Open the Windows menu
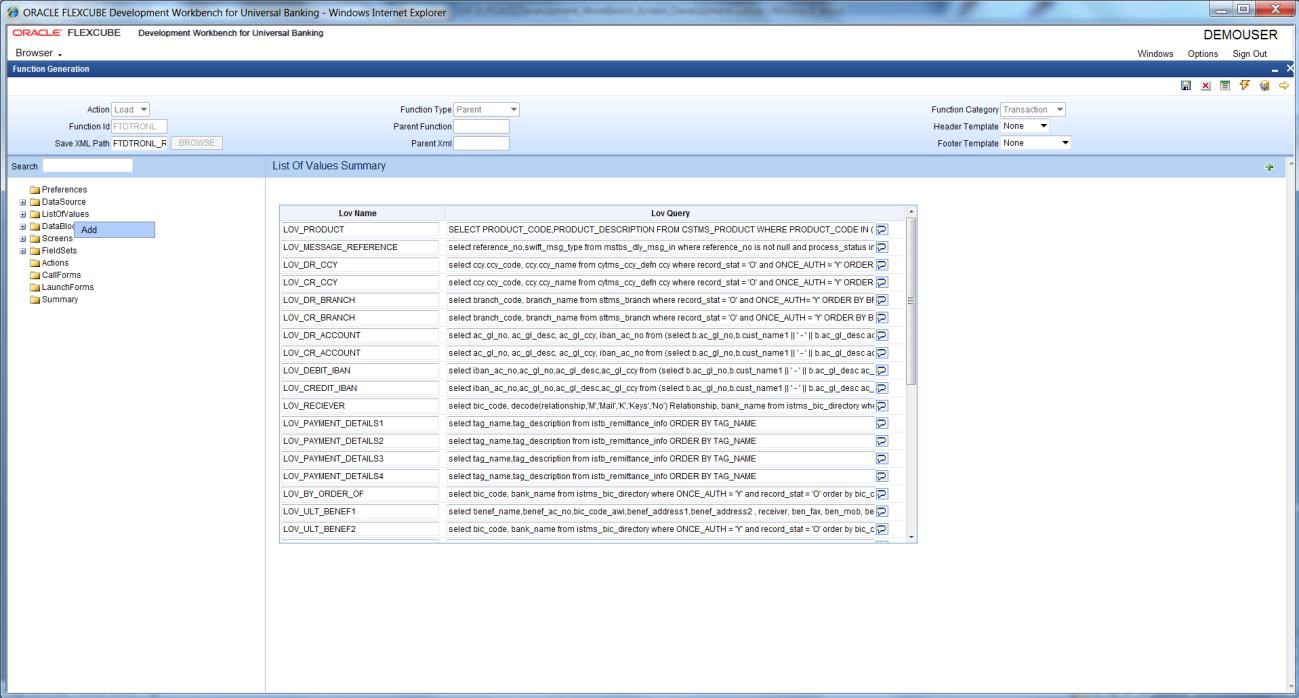Image resolution: width=1299 pixels, height=698 pixels. click(x=1156, y=54)
